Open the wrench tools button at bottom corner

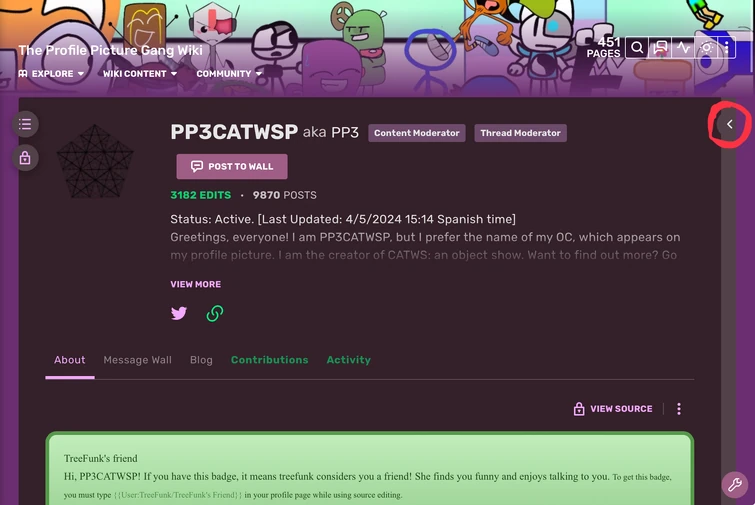click(735, 484)
